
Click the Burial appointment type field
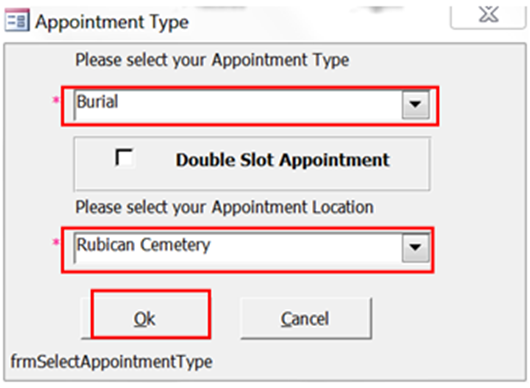tap(251, 105)
